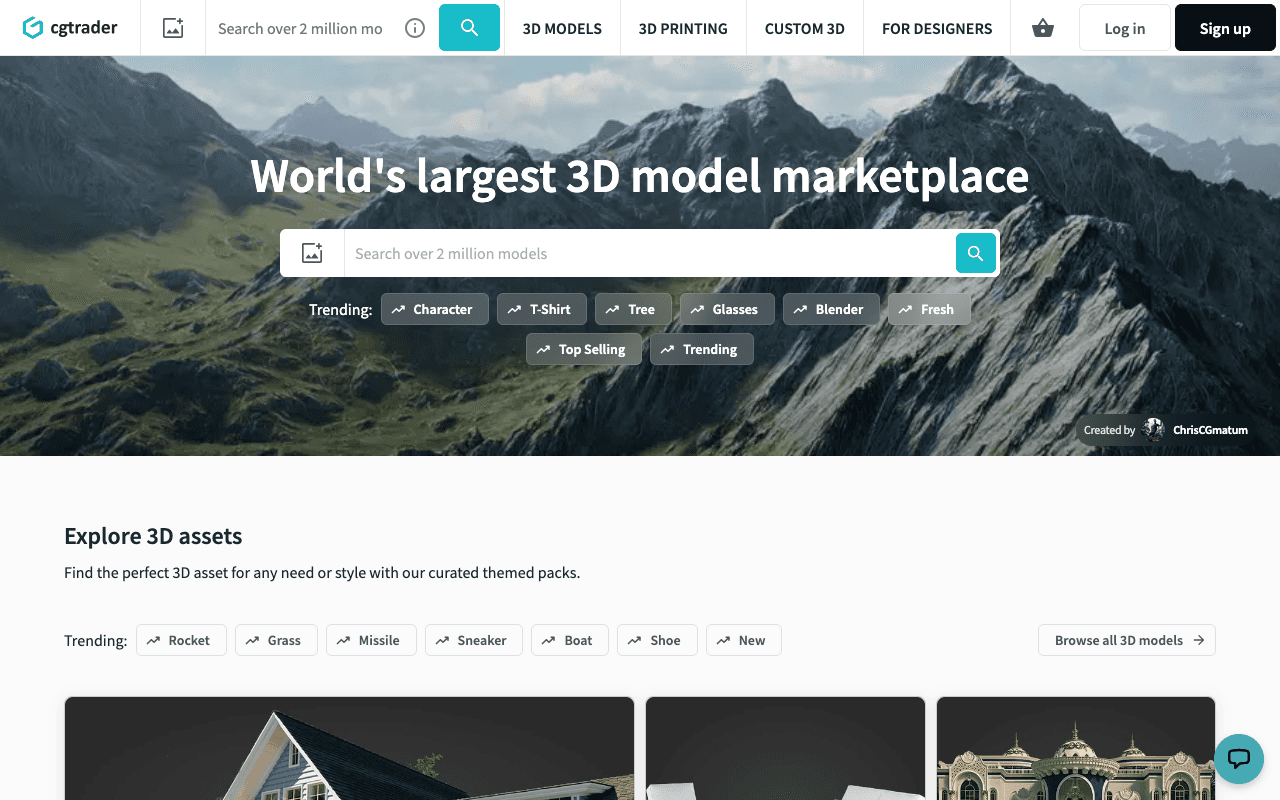Select the Character trending tag
1280x800 pixels.
[434, 309]
